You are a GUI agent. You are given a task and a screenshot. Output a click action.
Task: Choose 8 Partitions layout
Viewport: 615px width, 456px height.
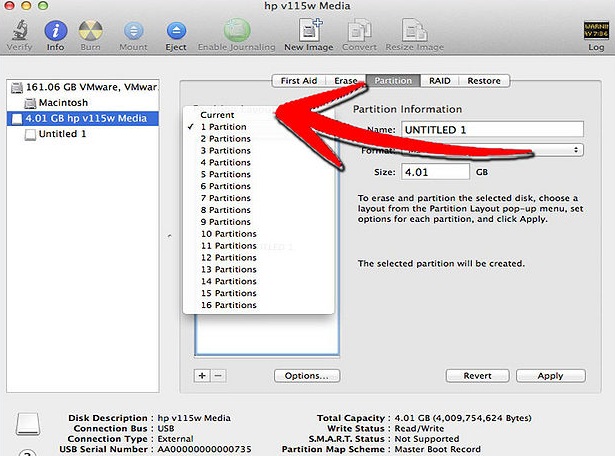[x=258, y=210]
